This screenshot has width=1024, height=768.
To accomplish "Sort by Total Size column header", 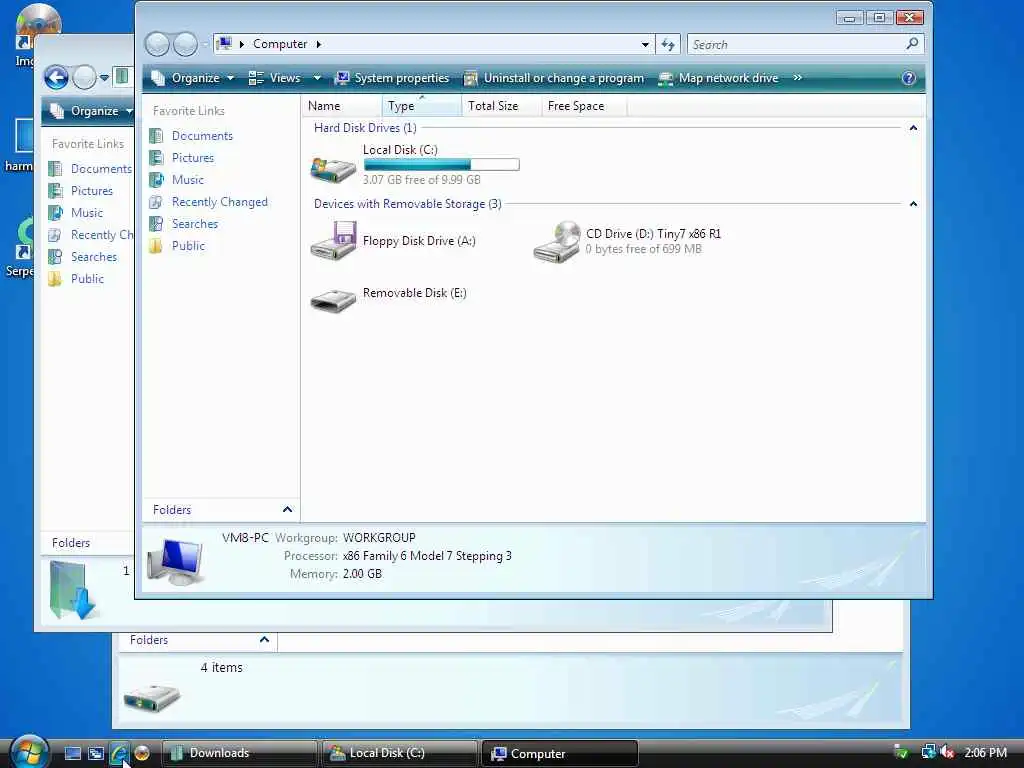I will (501, 106).
